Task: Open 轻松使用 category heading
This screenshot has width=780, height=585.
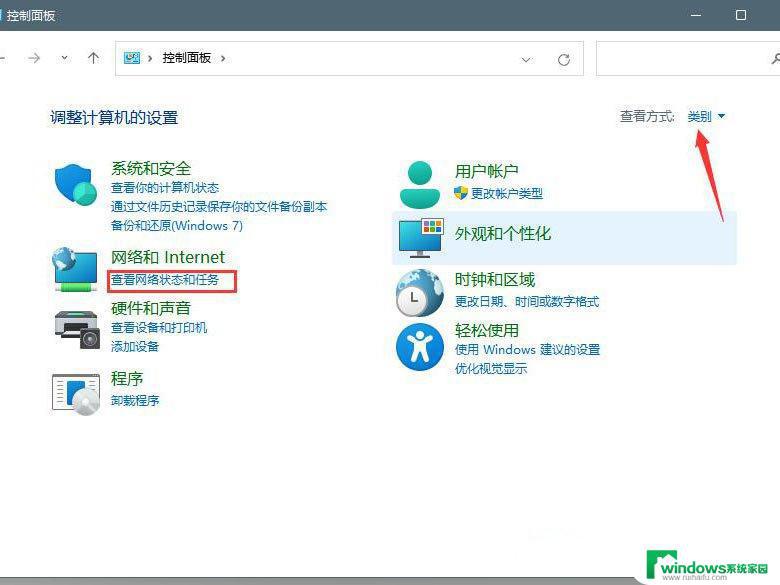Action: click(487, 330)
